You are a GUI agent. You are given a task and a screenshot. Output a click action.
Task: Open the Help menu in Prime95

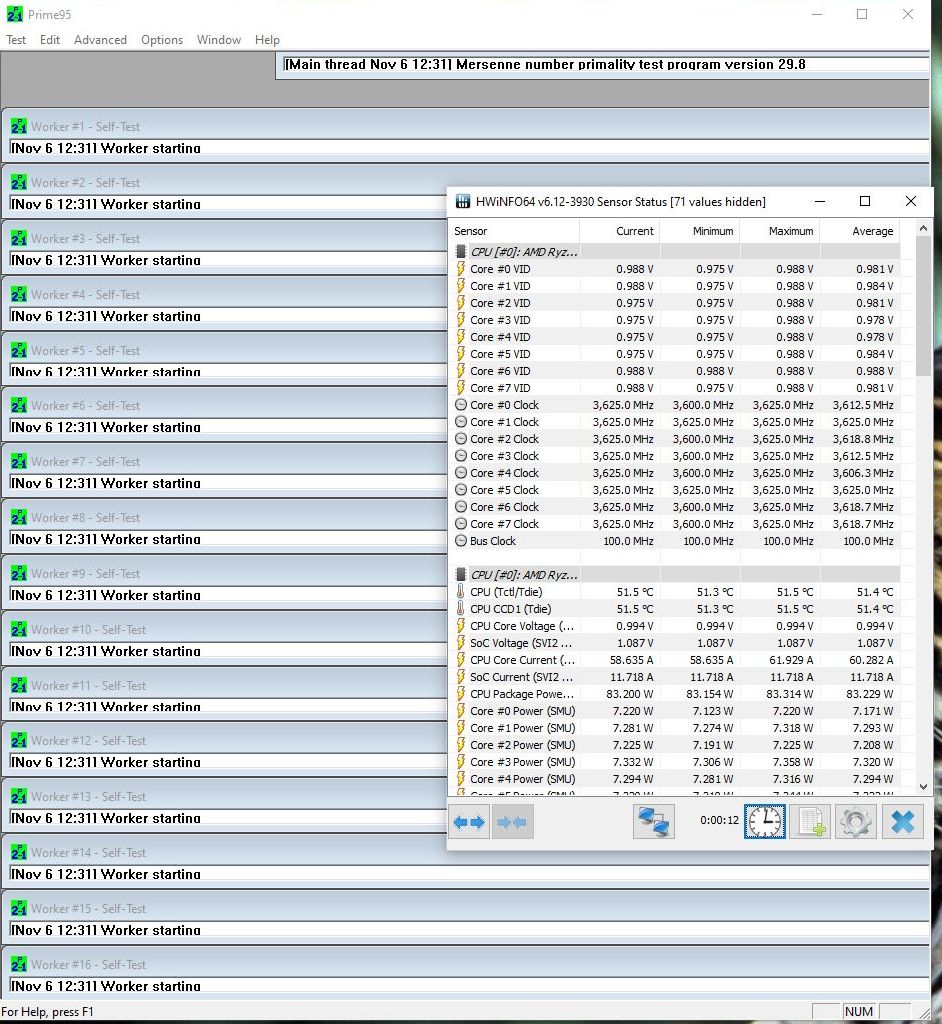[x=267, y=40]
